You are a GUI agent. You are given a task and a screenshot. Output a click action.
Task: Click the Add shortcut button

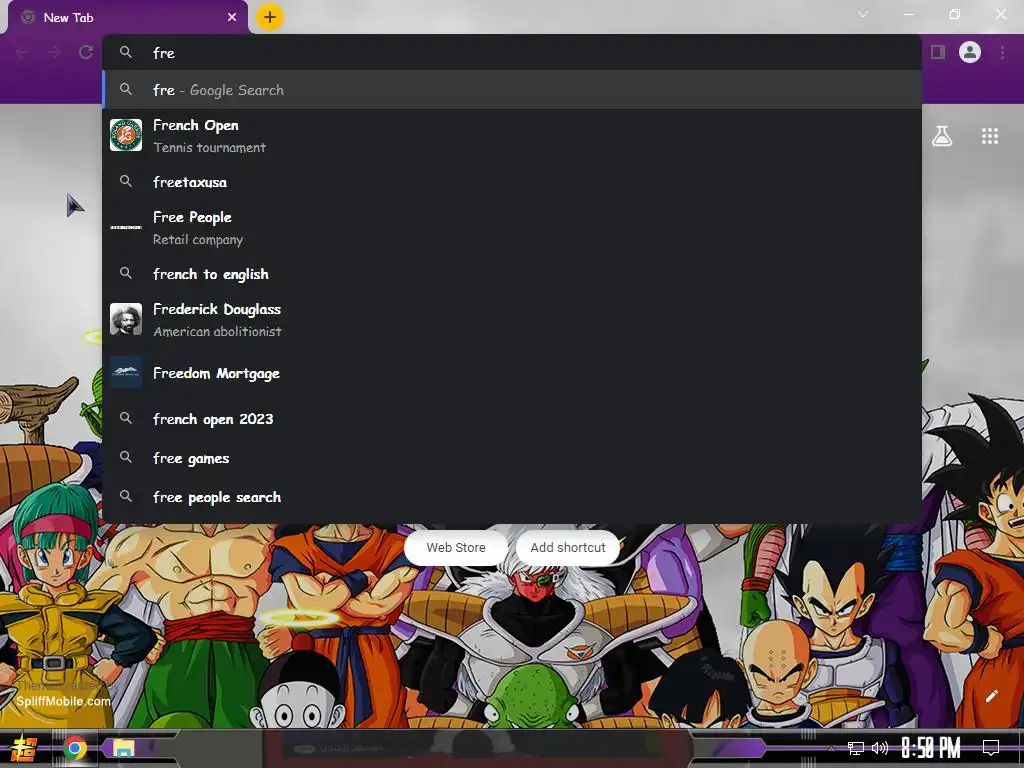coord(568,547)
